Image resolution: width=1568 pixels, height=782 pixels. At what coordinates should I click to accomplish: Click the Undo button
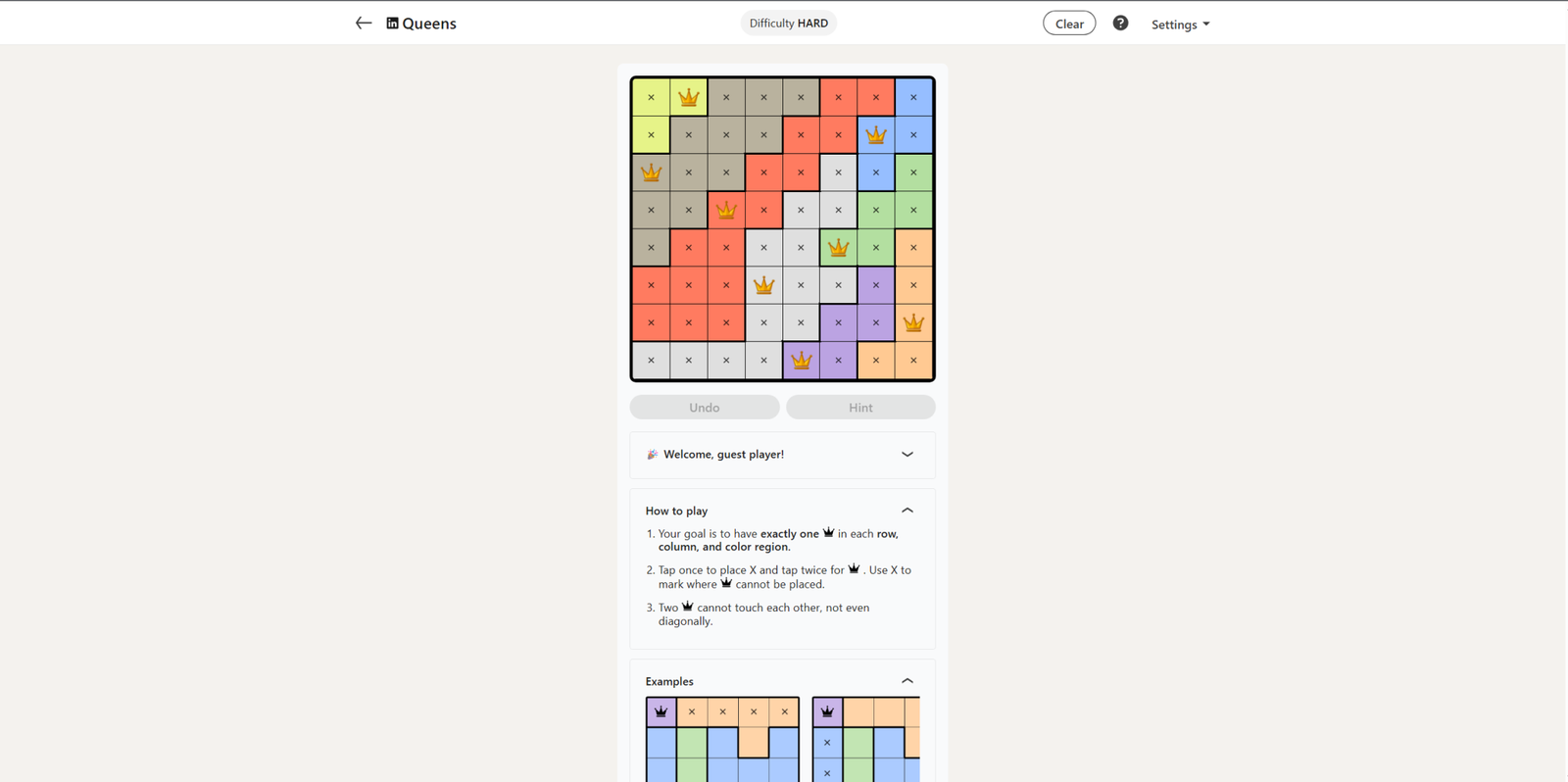(x=705, y=408)
